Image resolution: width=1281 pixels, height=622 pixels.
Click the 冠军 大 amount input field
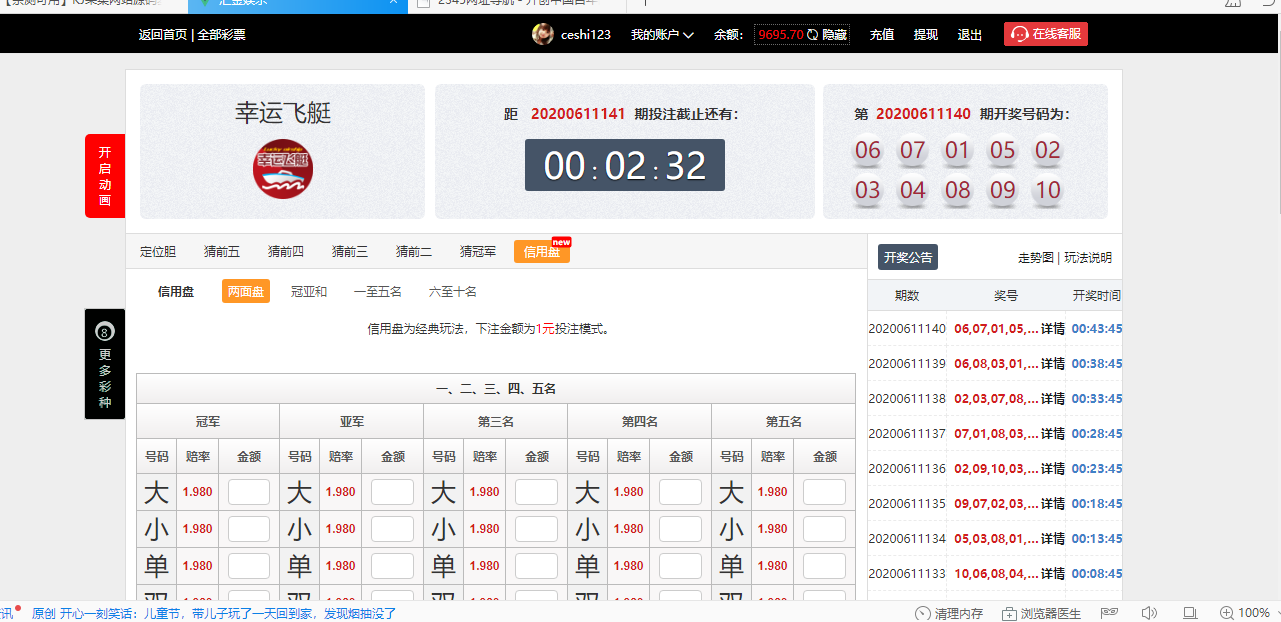coord(249,492)
